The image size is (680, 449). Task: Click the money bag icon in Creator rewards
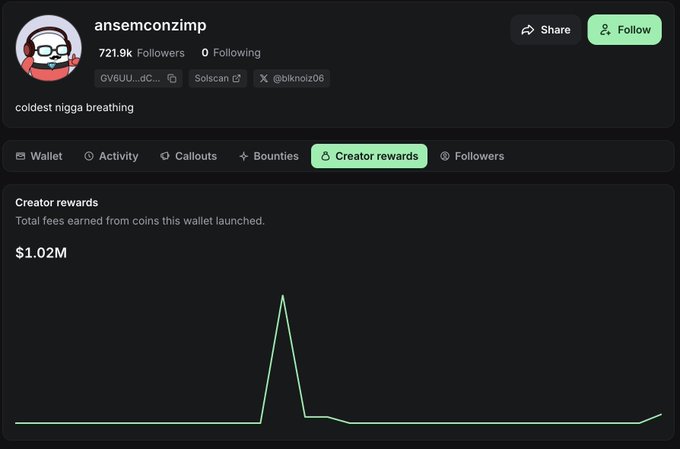click(x=325, y=156)
